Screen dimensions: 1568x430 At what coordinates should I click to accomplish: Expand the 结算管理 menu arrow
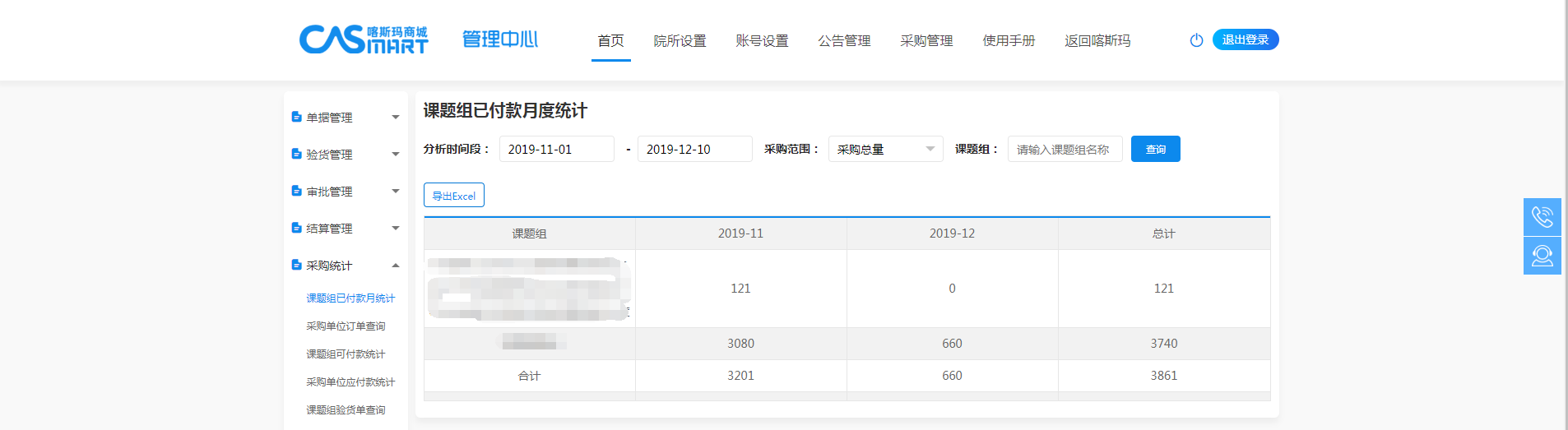[396, 229]
